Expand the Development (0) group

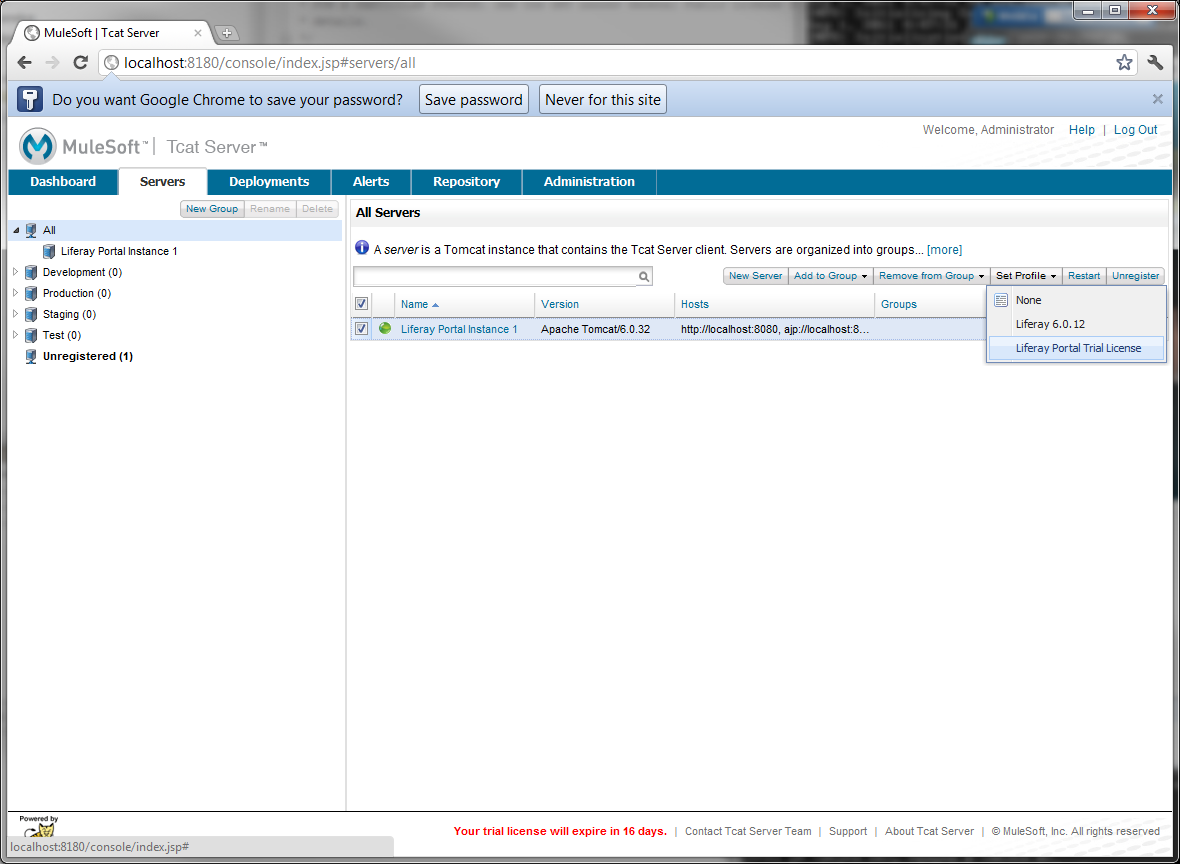[x=16, y=272]
